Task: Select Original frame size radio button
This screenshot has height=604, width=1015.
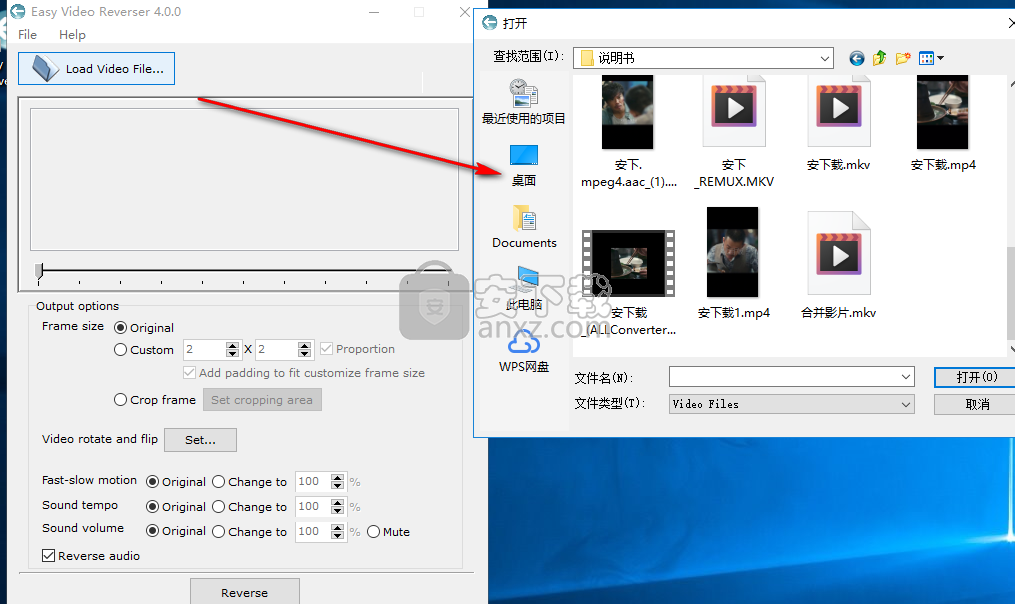Action: (x=120, y=328)
